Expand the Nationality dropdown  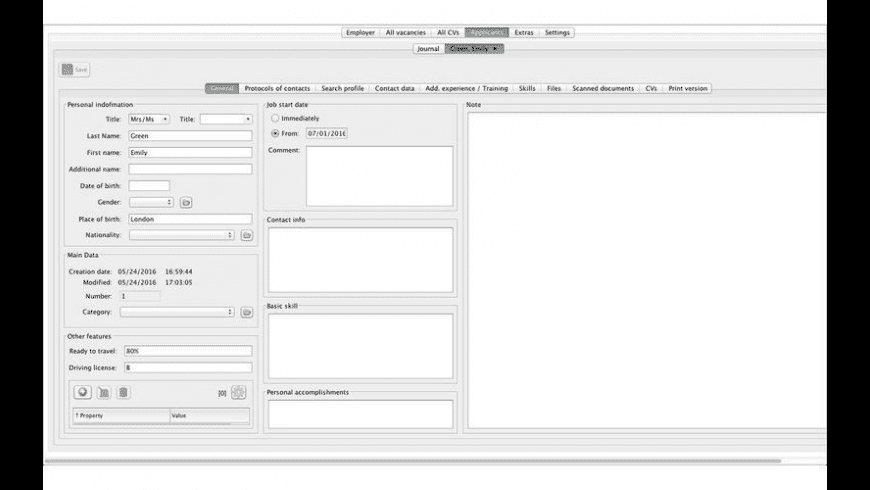tap(181, 235)
